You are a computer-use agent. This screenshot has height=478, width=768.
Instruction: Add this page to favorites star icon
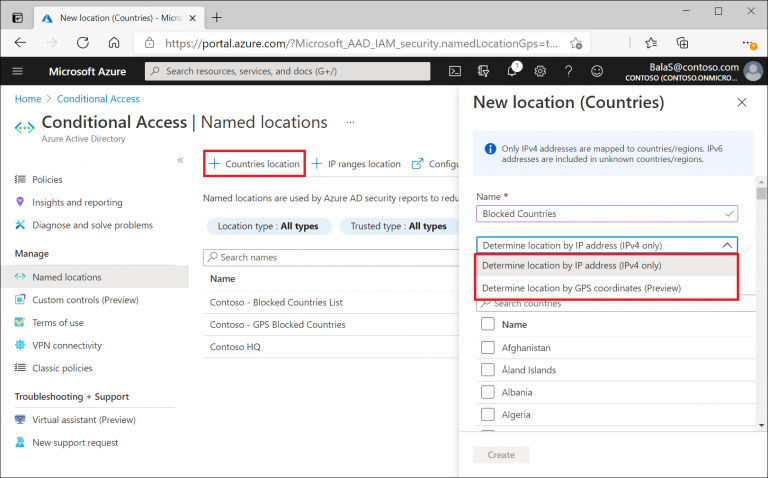coord(576,44)
